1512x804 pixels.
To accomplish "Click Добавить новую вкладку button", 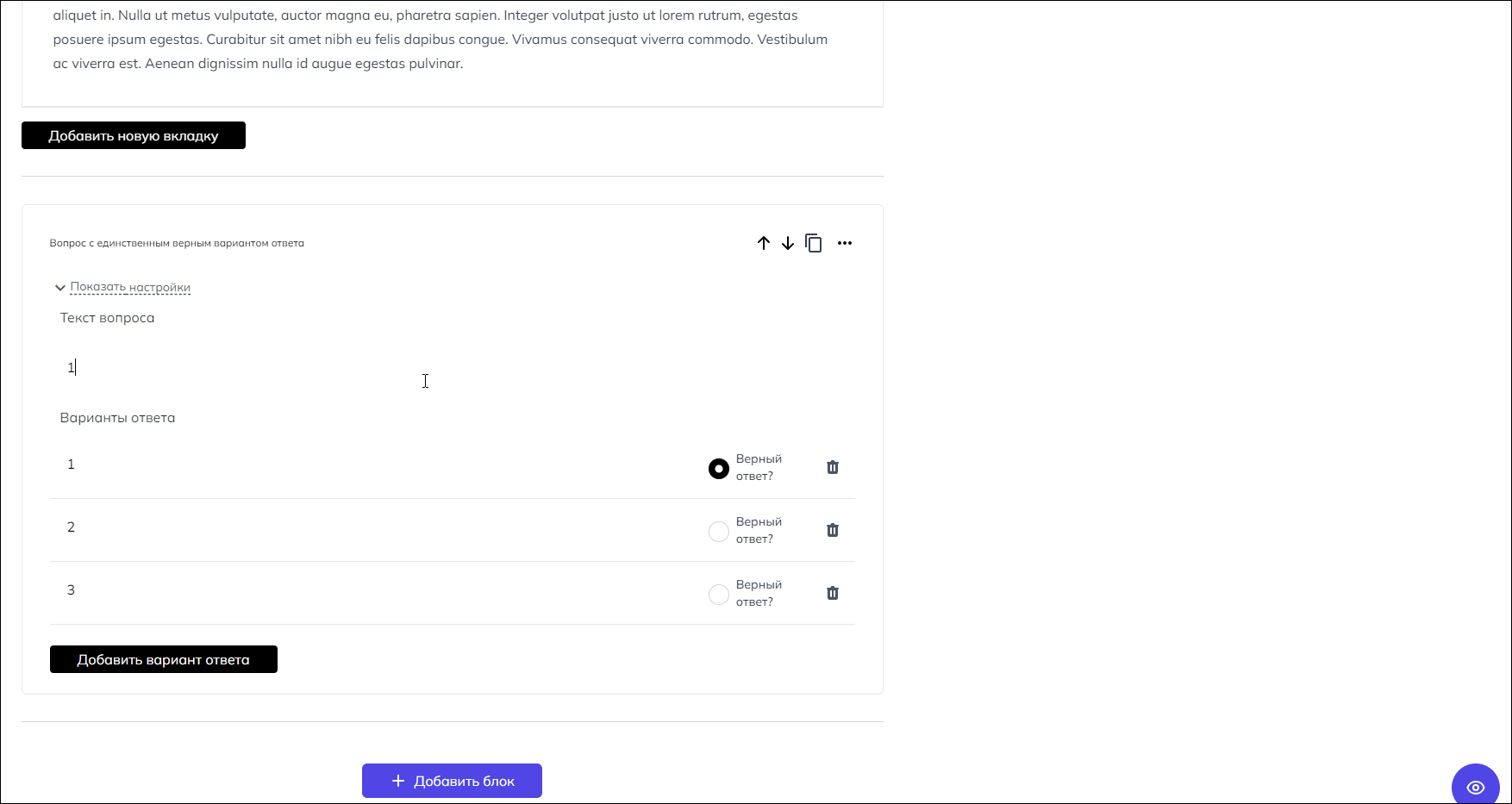I will tap(134, 135).
